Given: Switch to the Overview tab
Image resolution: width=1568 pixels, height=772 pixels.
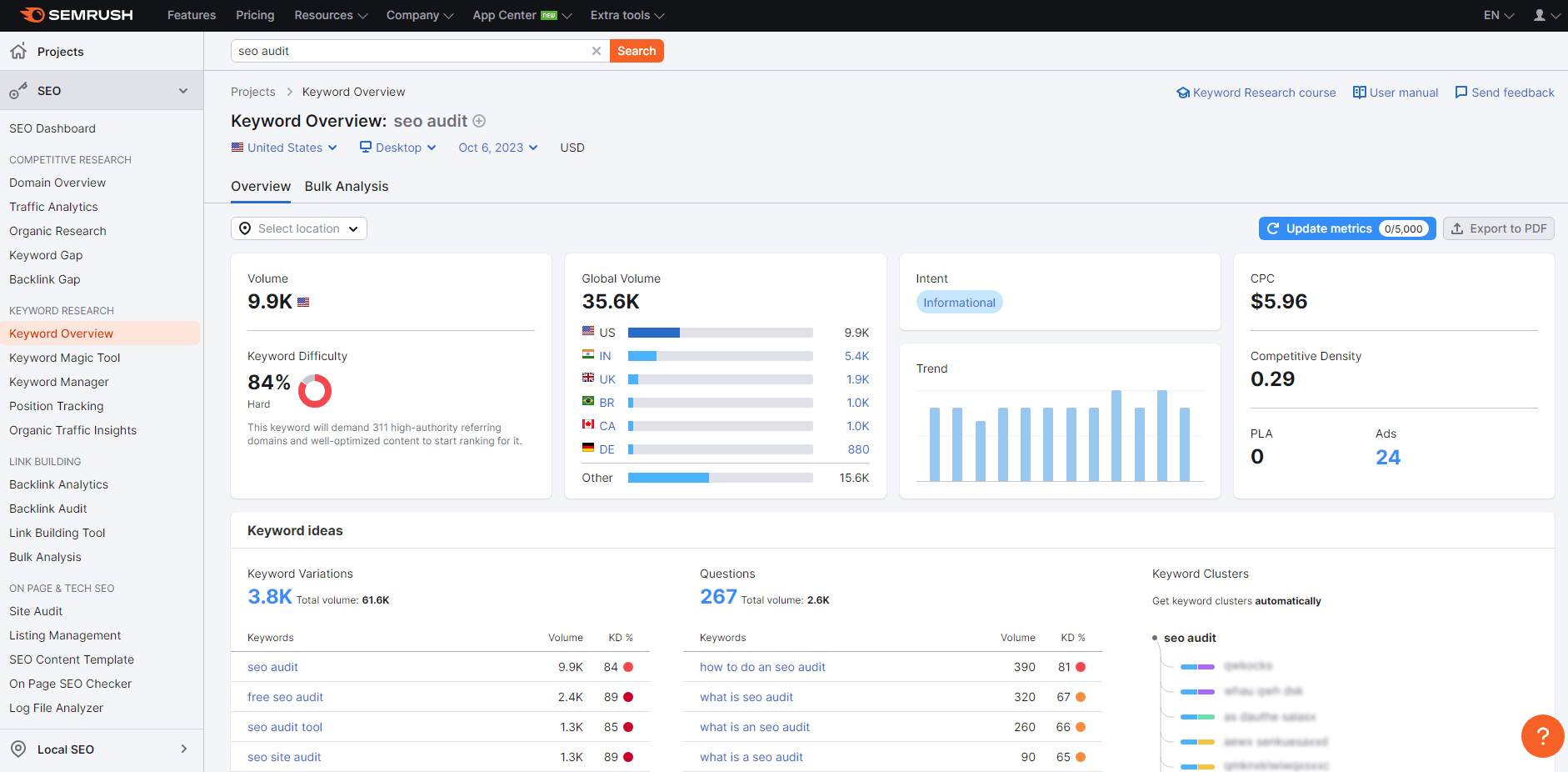Looking at the screenshot, I should click(261, 186).
